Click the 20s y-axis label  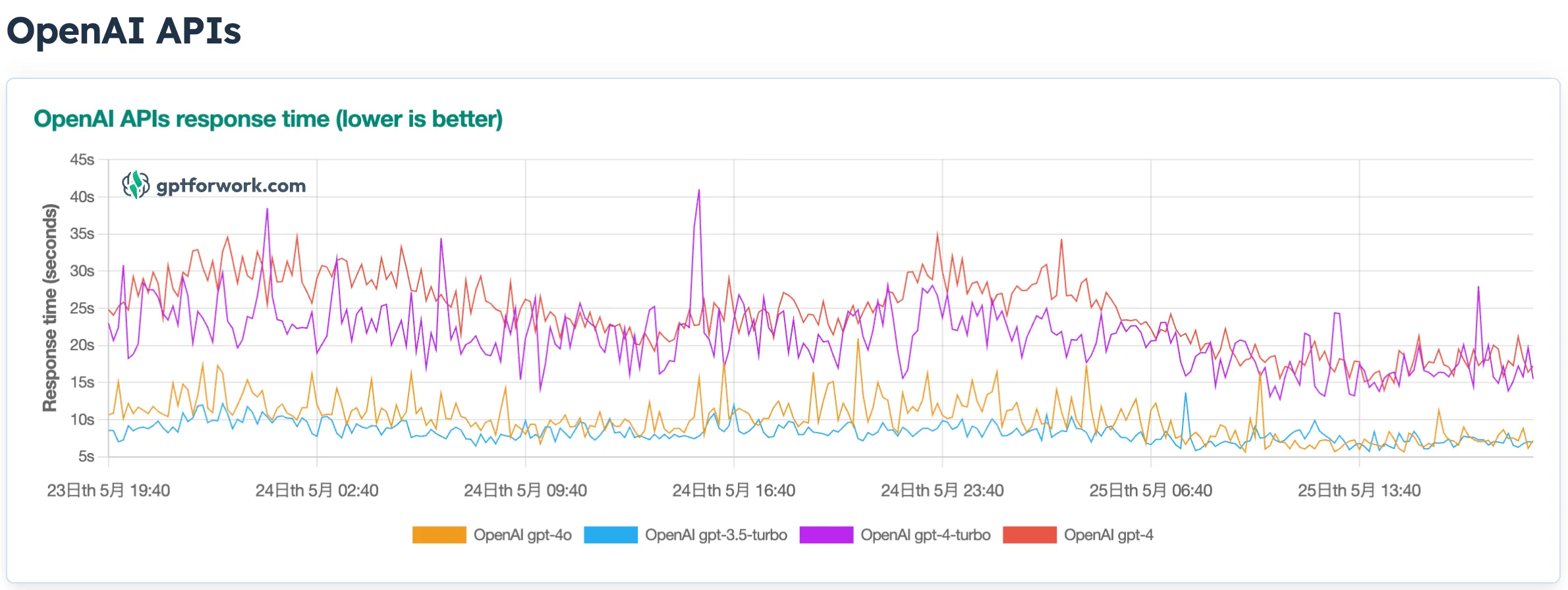pos(82,345)
